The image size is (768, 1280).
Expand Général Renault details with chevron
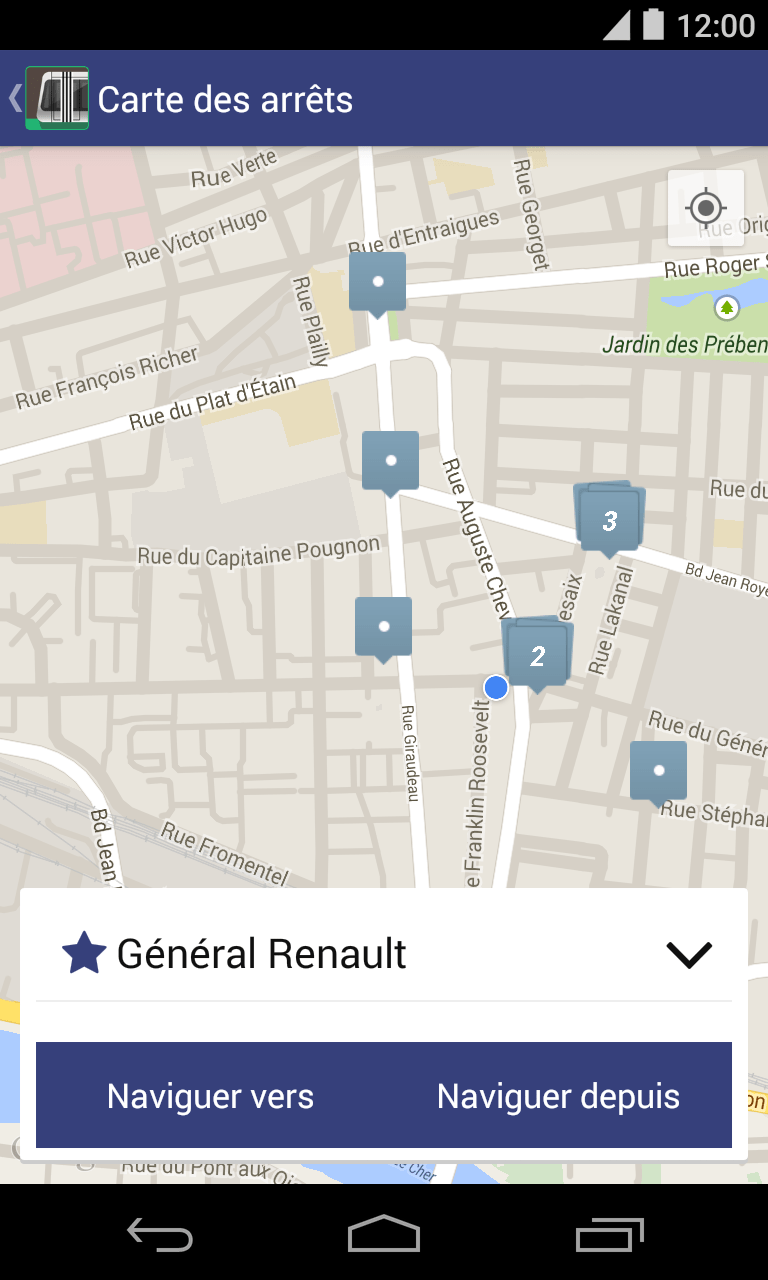[689, 955]
